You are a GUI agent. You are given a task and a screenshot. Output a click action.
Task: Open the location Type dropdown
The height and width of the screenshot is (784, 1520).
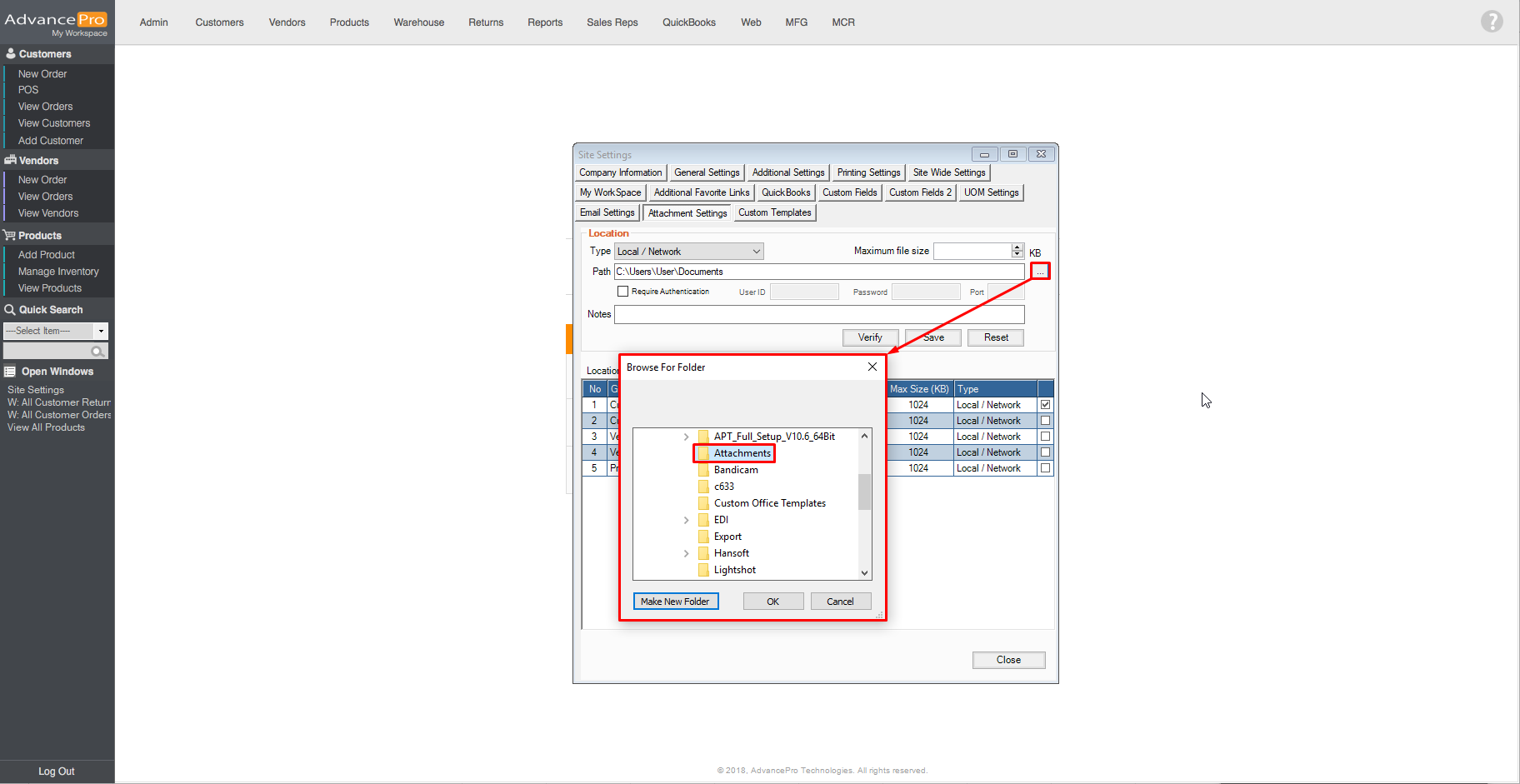689,252
